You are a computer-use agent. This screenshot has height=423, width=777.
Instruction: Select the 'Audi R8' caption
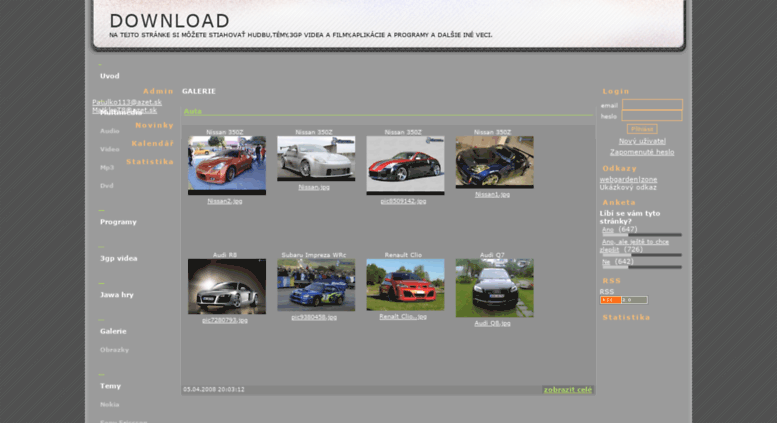224,255
